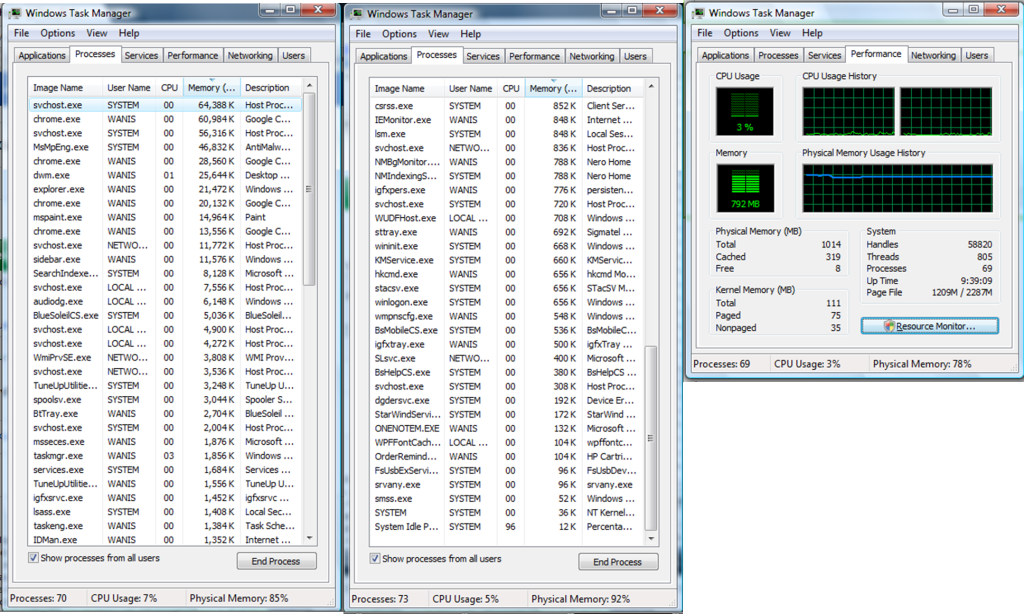Select the lsass.exe process row
Viewport: 1024px width, 614px height.
(165, 512)
